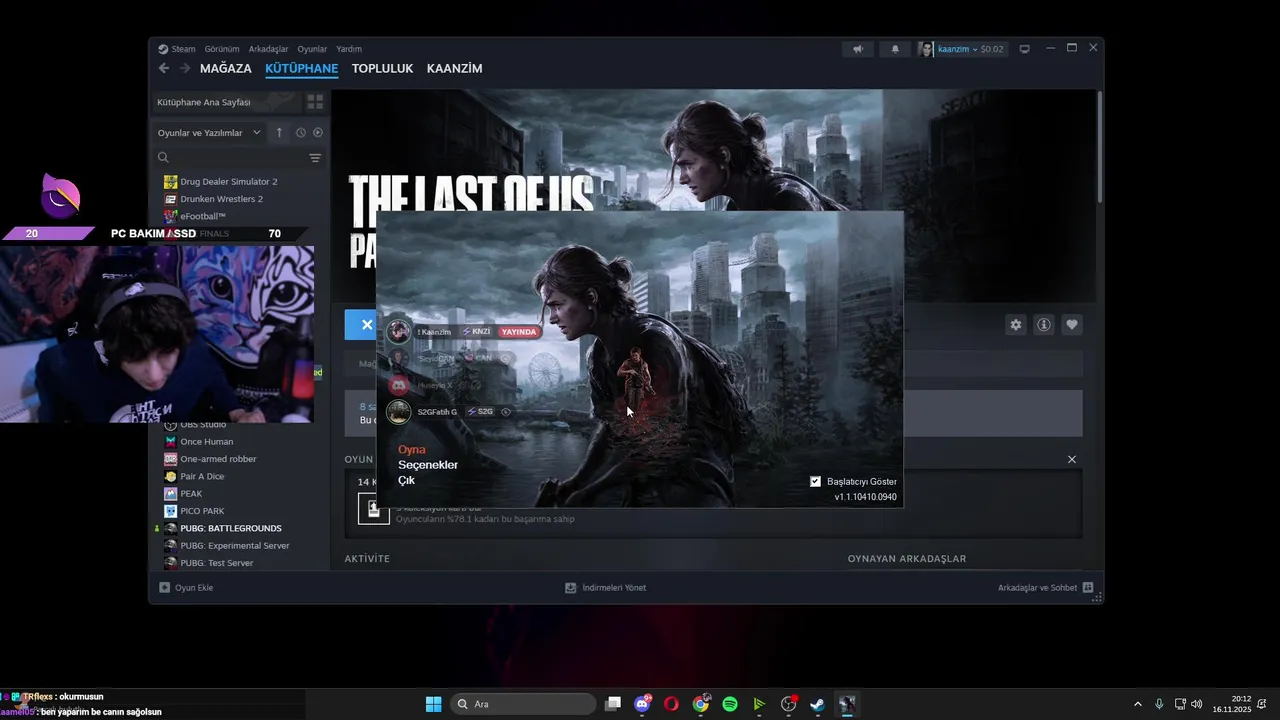The width and height of the screenshot is (1280, 720).
Task: Open the Yardım menu
Action: [349, 48]
